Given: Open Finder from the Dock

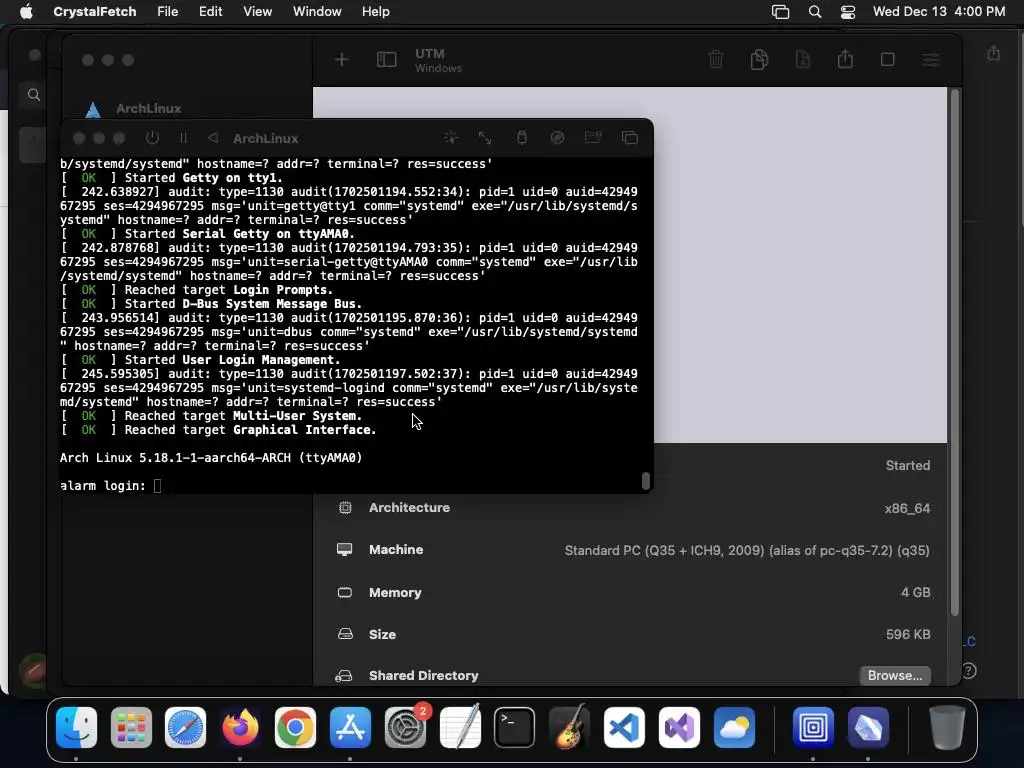Looking at the screenshot, I should [76, 727].
